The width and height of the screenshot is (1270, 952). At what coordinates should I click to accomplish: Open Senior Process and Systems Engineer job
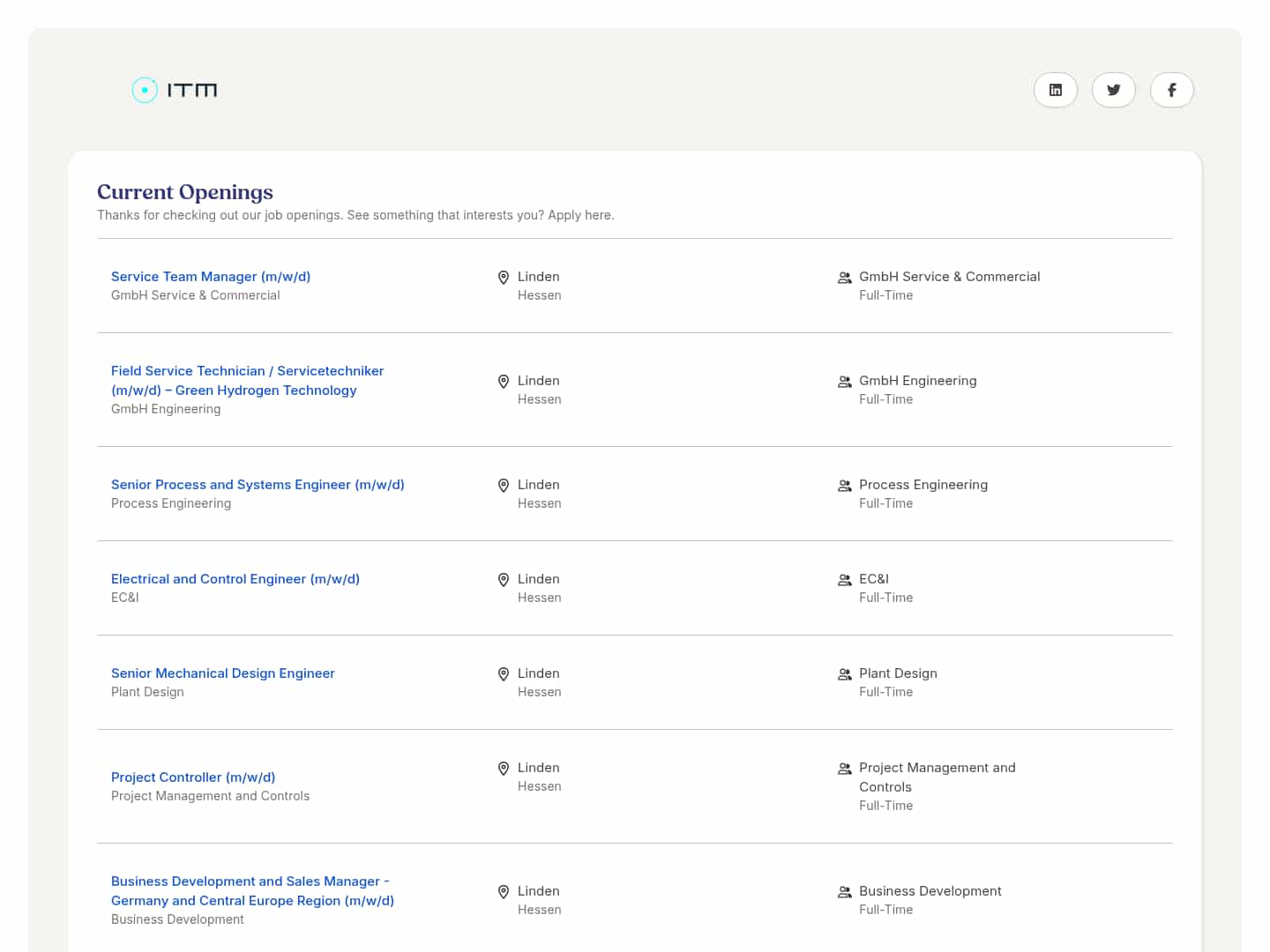pos(258,485)
